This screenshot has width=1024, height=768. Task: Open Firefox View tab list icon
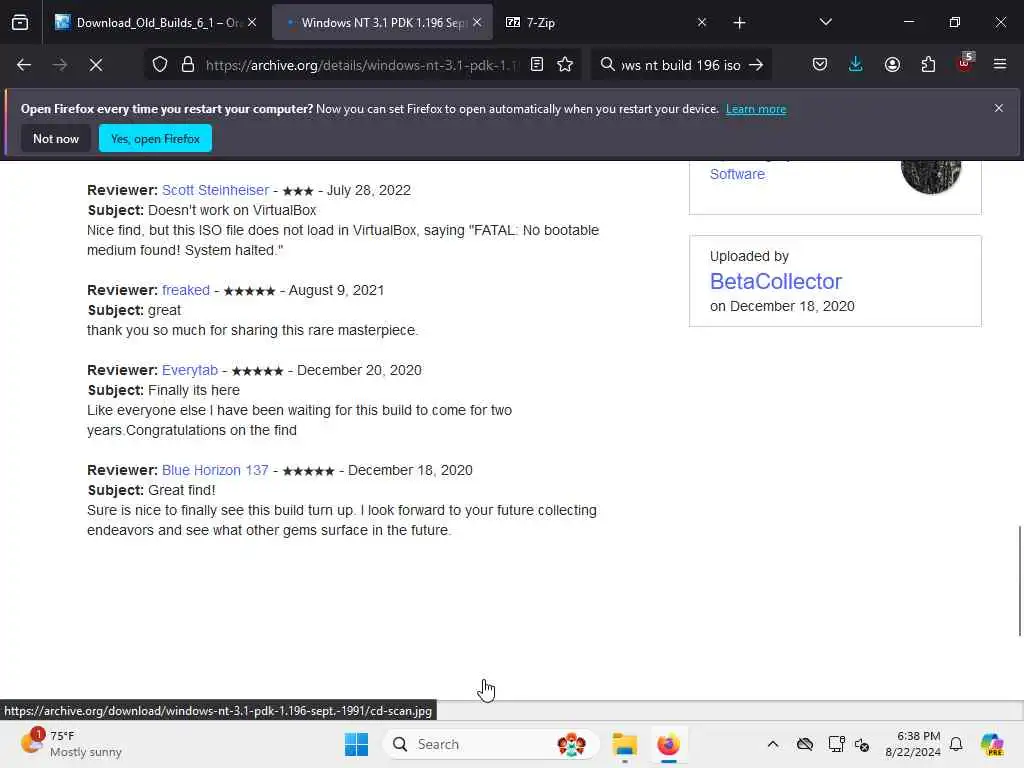click(20, 23)
